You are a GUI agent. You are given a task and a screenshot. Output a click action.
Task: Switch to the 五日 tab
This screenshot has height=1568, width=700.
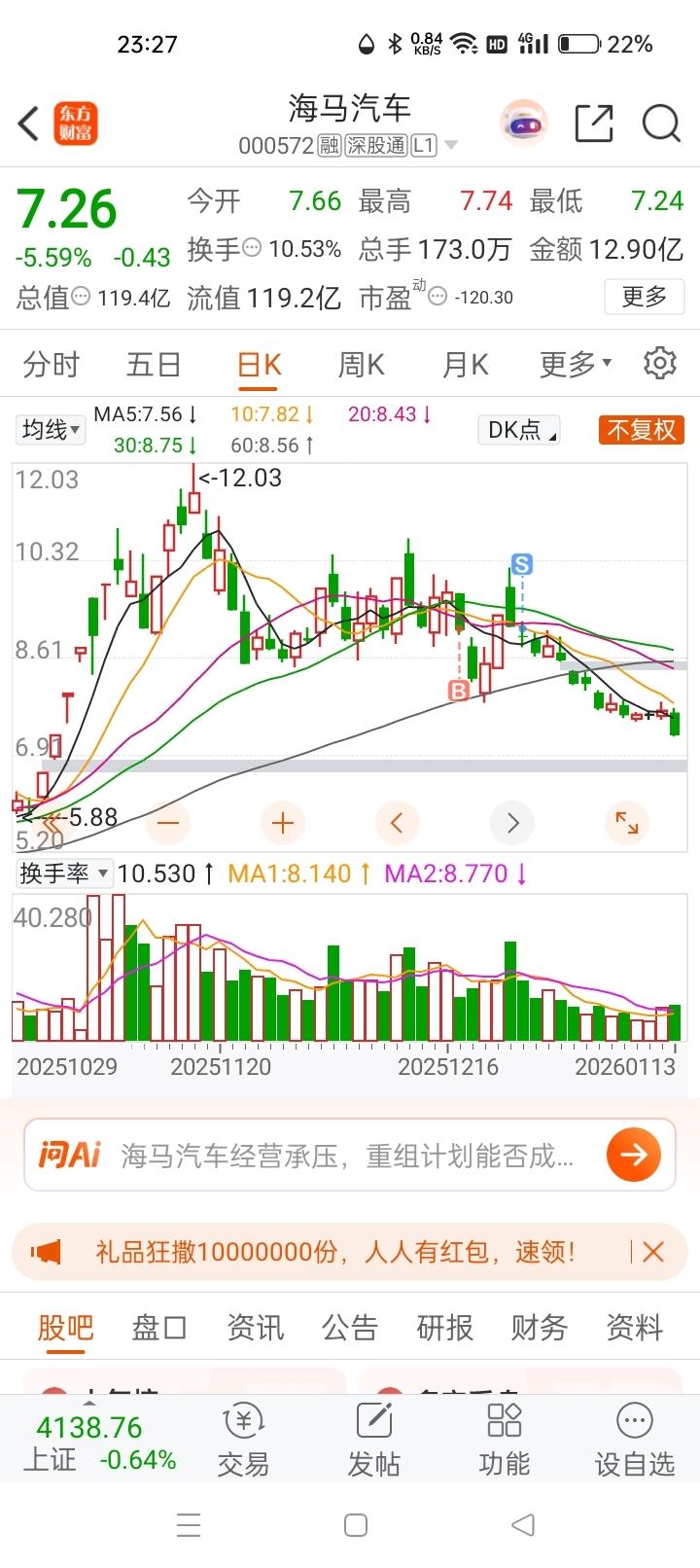pos(154,364)
